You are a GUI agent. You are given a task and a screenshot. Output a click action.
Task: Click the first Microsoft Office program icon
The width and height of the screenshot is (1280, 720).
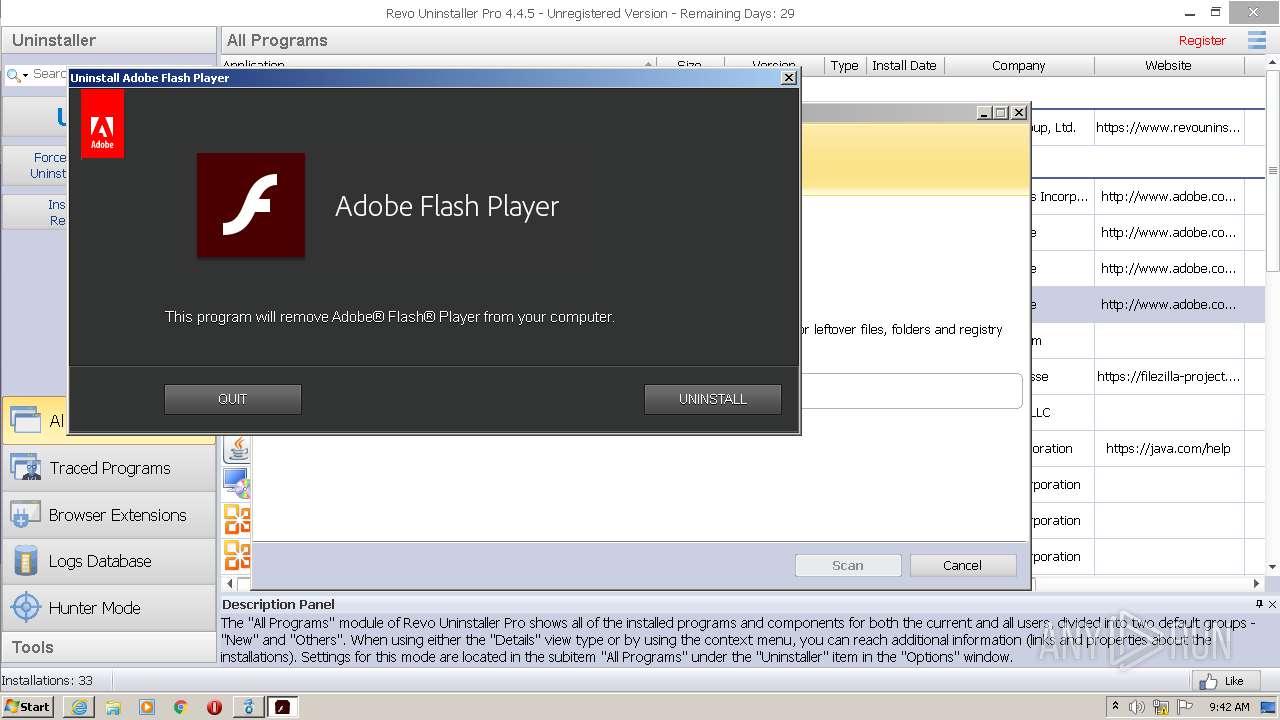(x=237, y=520)
